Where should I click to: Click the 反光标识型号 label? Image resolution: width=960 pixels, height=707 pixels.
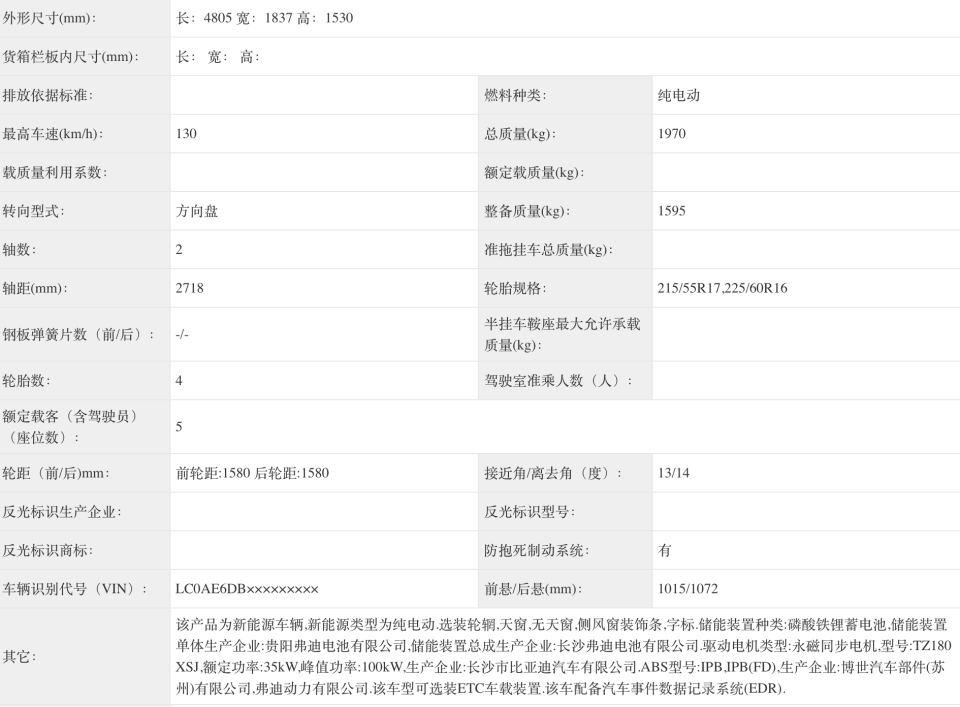(530, 512)
